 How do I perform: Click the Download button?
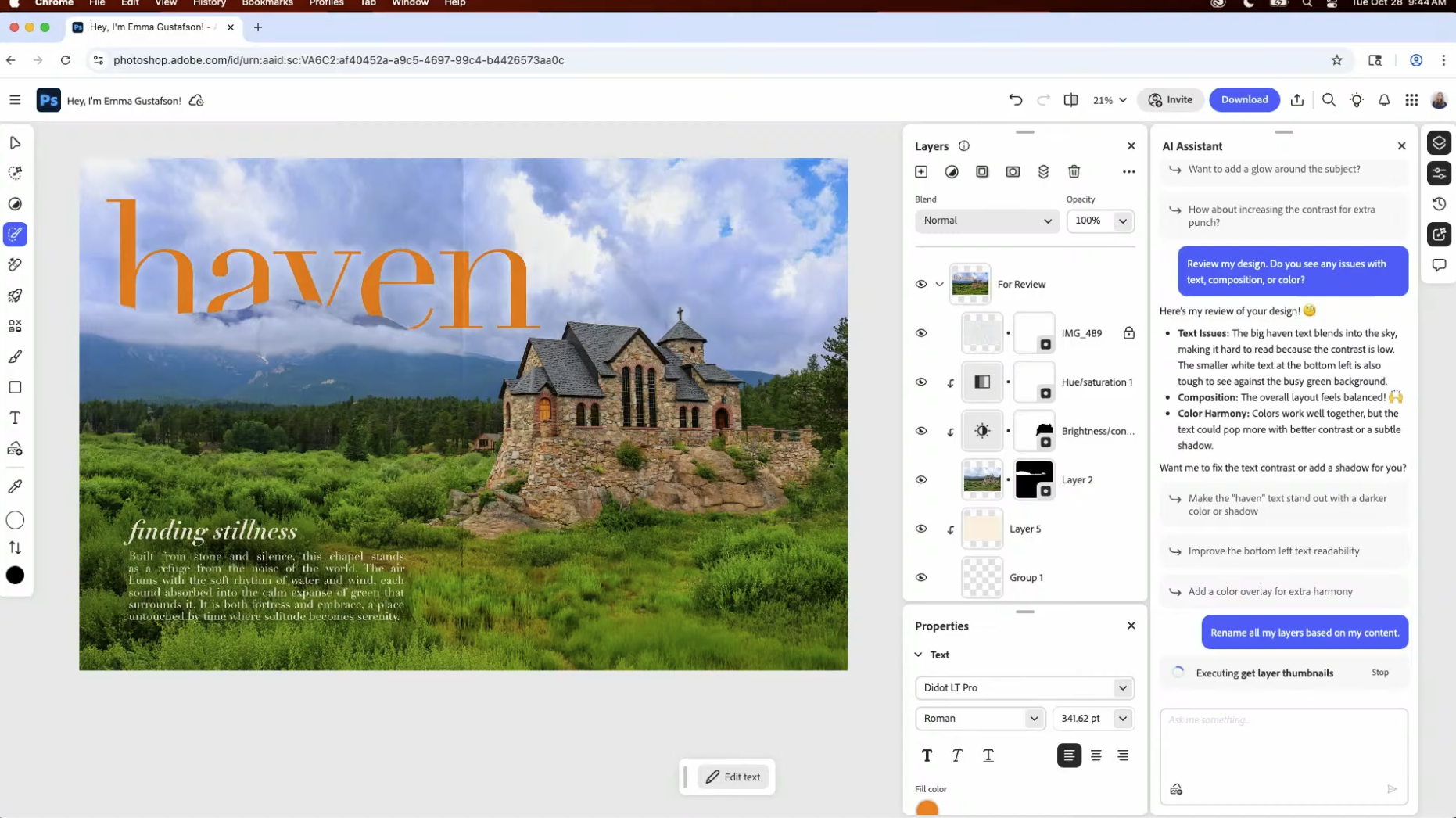(x=1243, y=100)
